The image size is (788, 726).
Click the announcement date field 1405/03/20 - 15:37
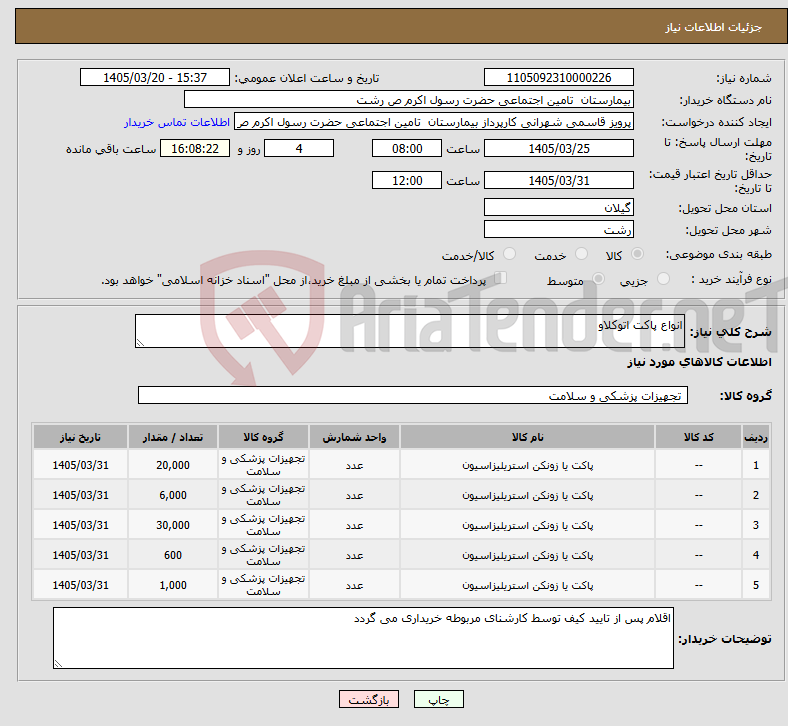[155, 77]
